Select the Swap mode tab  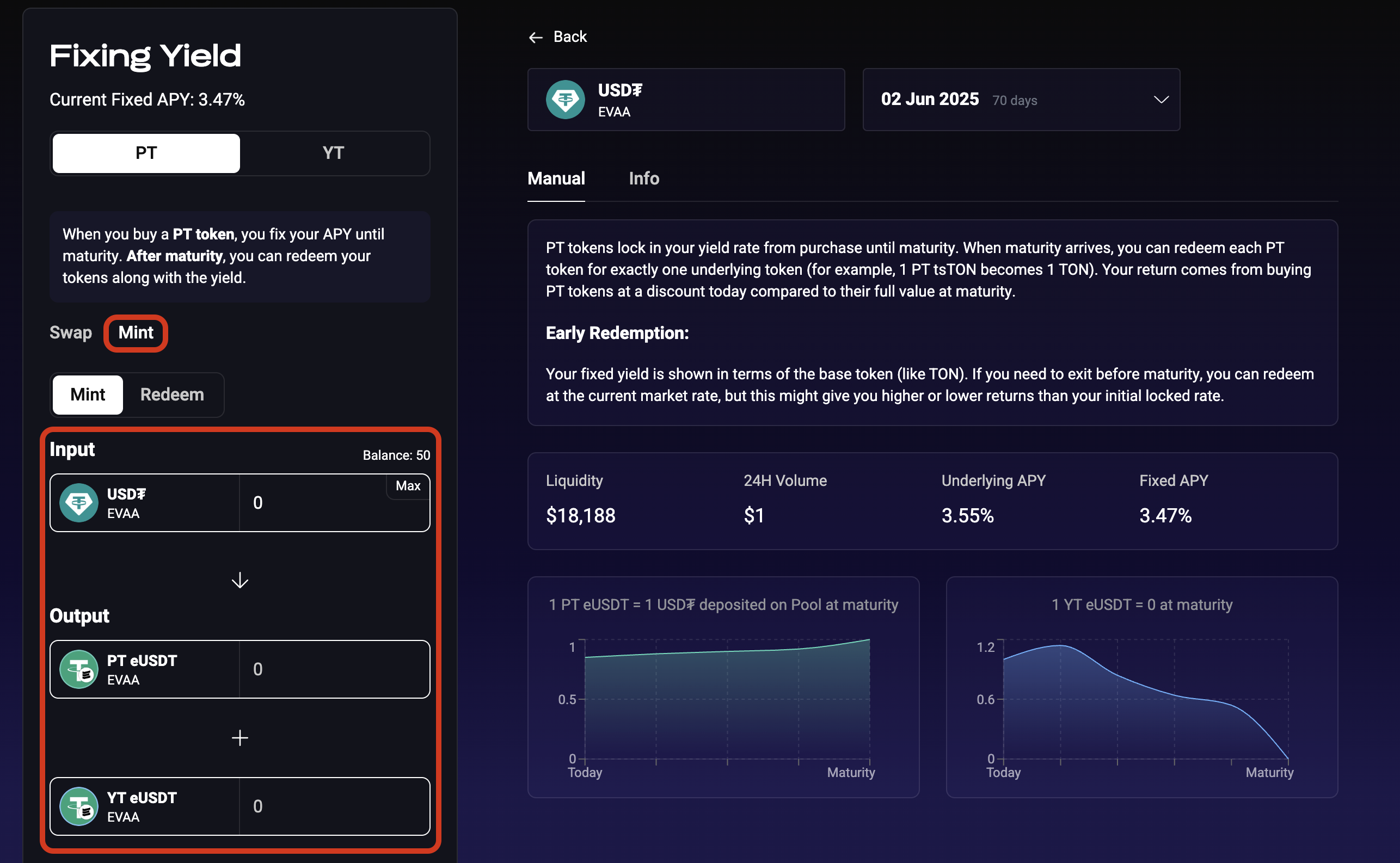pos(71,333)
